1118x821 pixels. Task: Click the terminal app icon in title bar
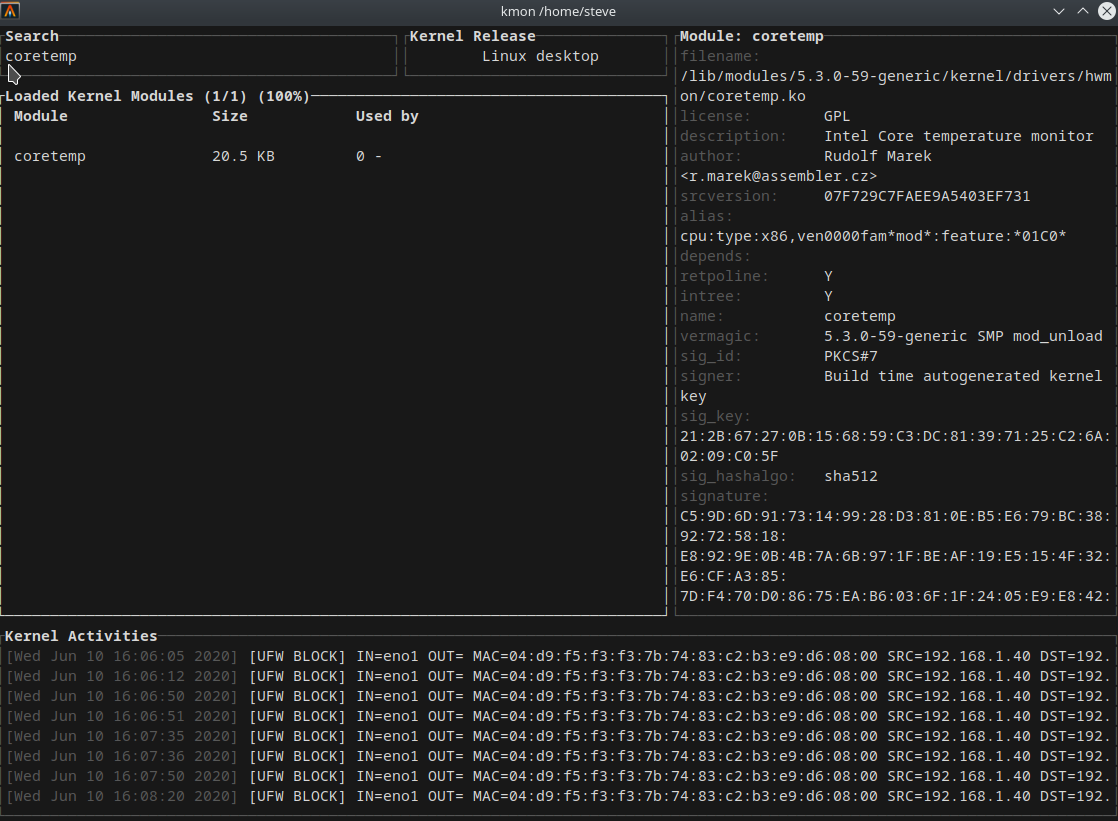pos(10,11)
